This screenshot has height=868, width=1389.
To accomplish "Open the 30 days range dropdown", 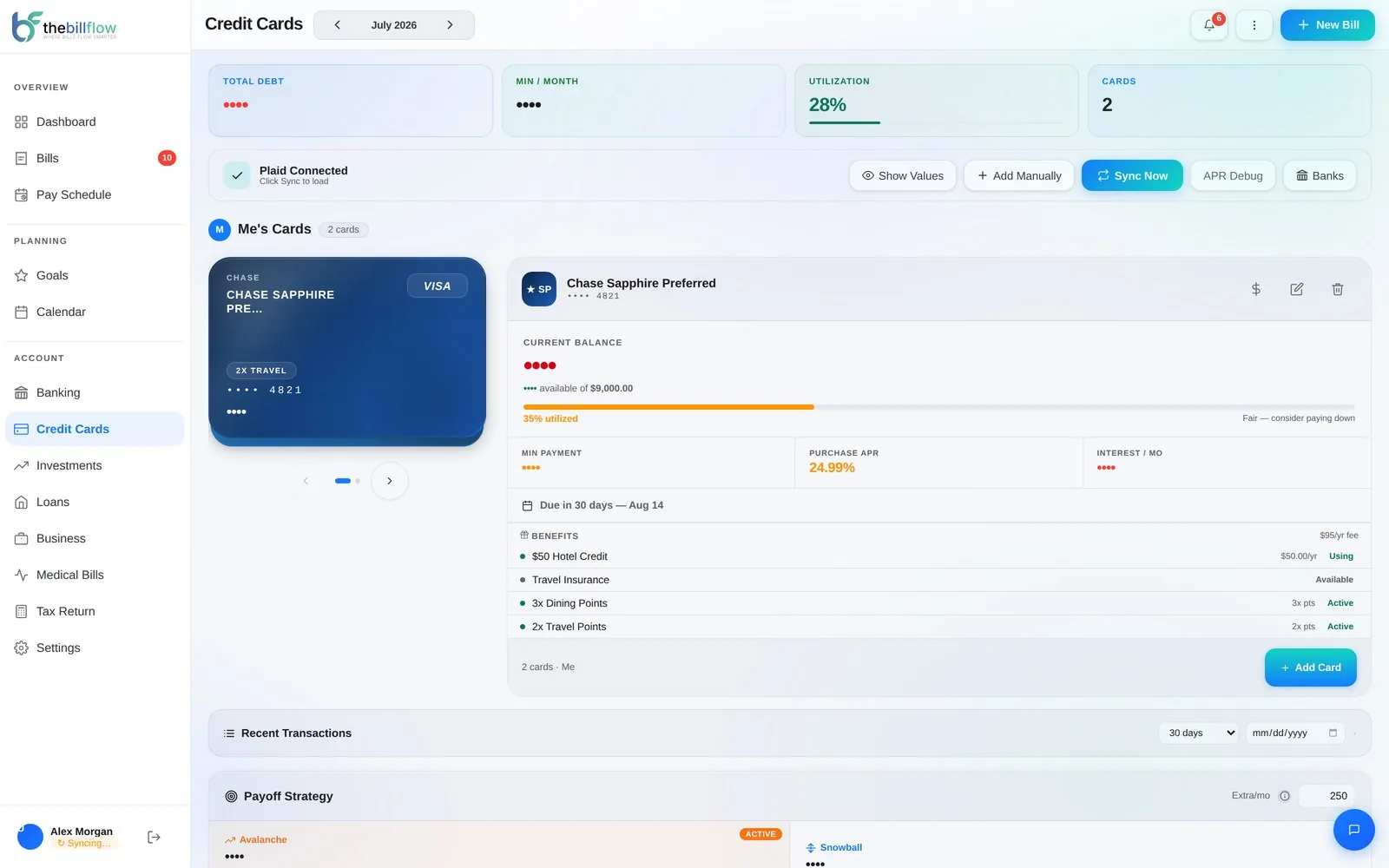I will [1200, 733].
